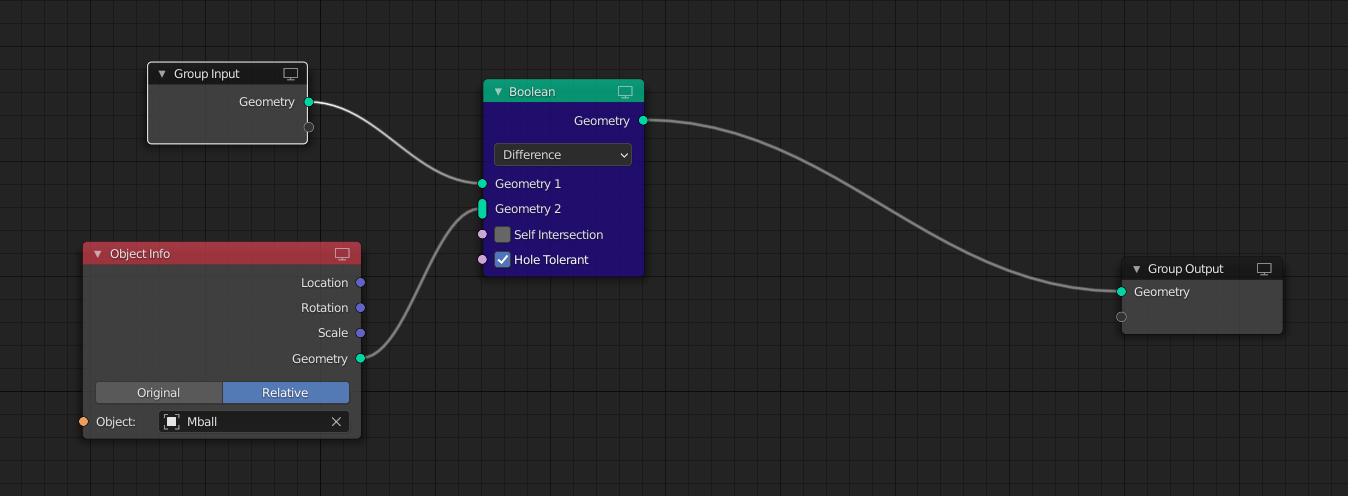Select the Group Output node title
Screen dimensions: 1348x496
[1186, 269]
